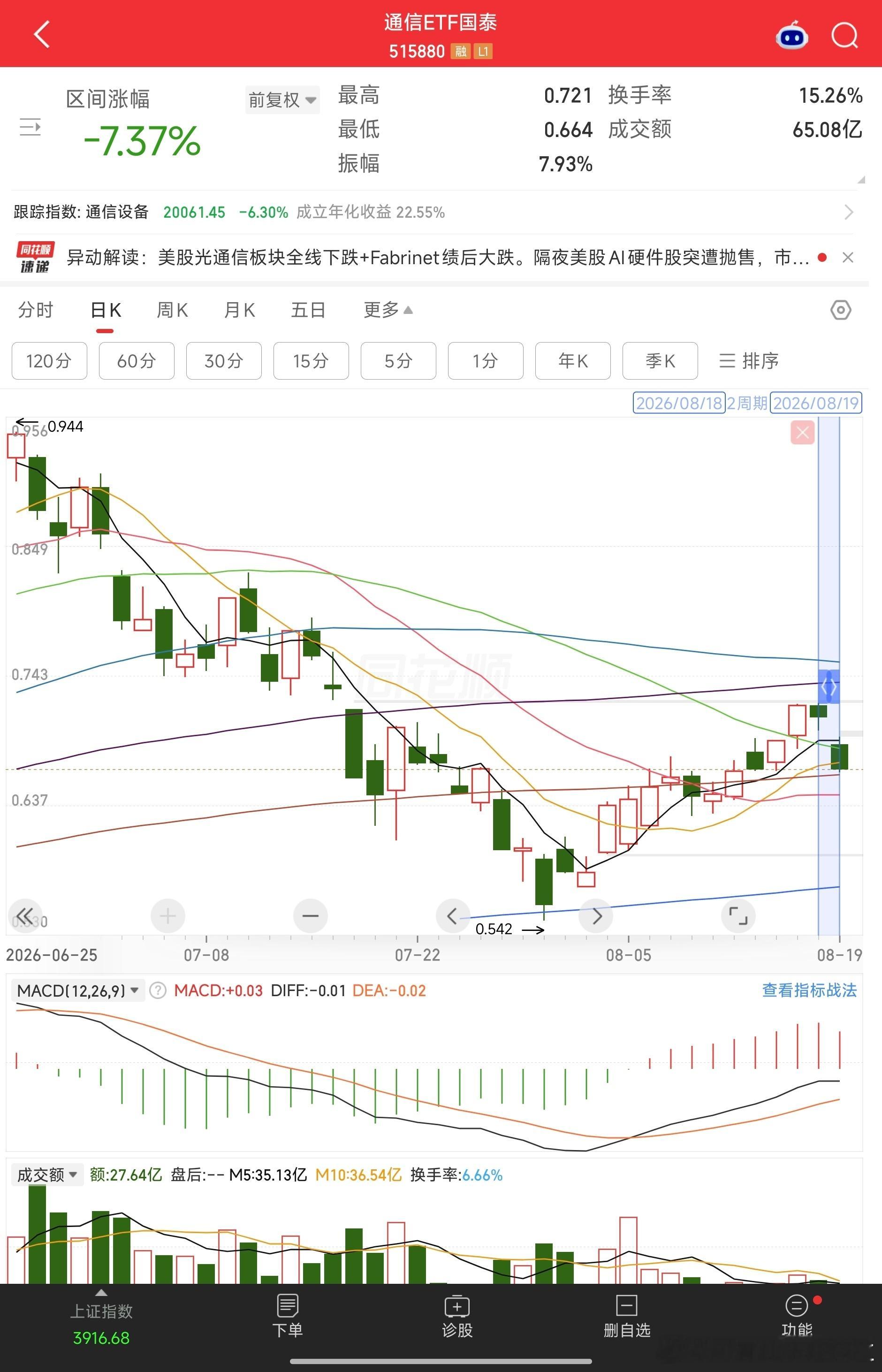Open the 诊股 stock diagnosis icon
Screen dimensions: 882x1372
point(457,1317)
